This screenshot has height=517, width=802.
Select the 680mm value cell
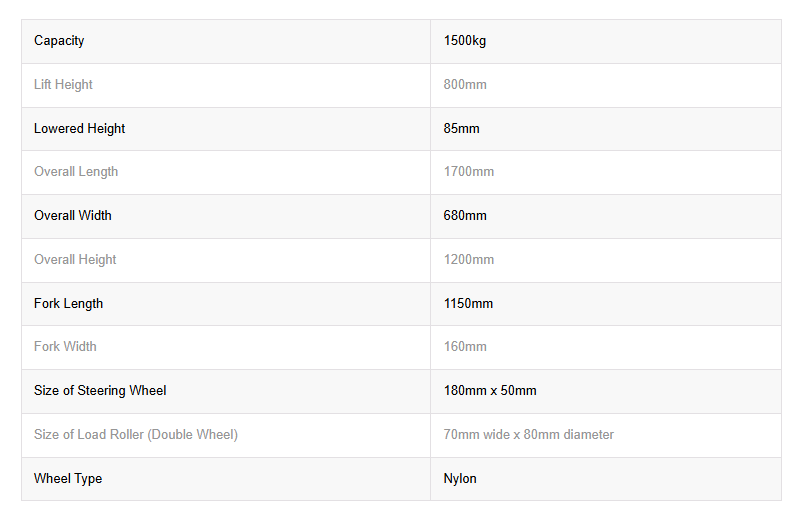[606, 216]
